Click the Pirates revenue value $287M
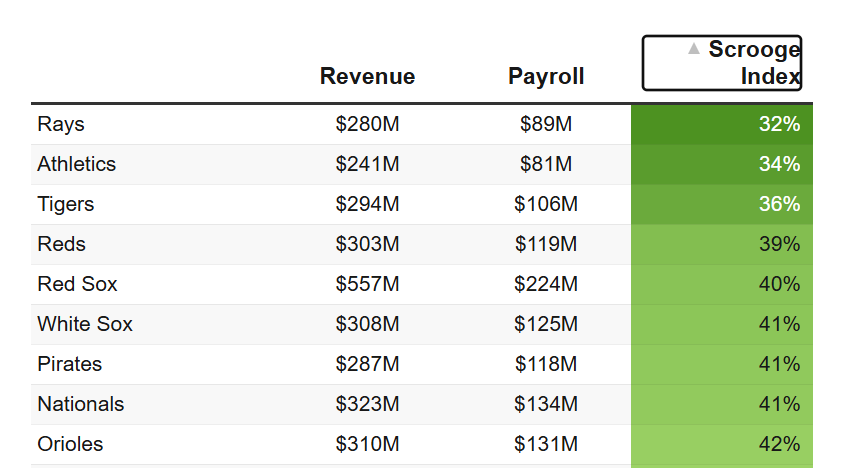This screenshot has width=848, height=468. click(367, 365)
